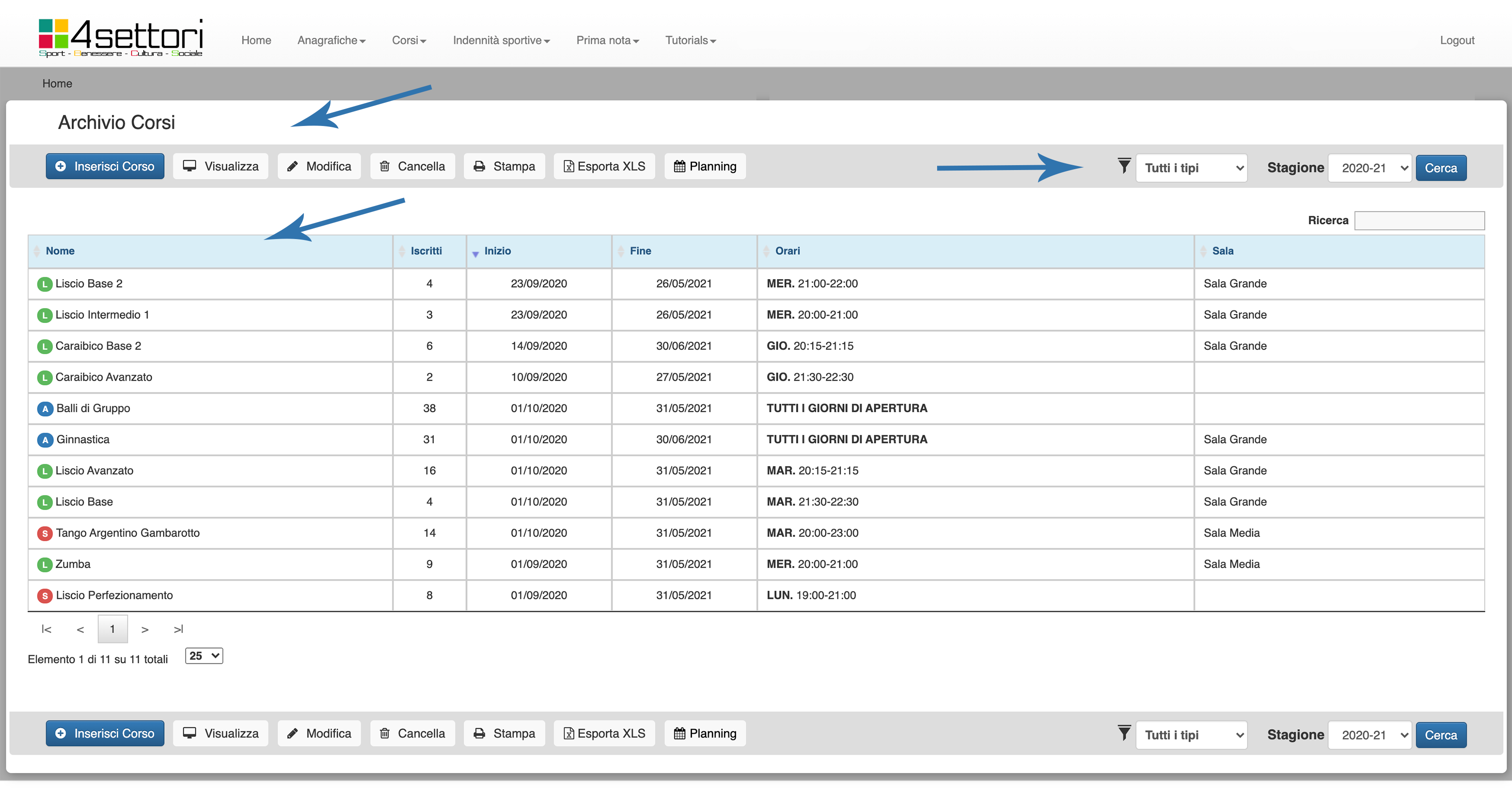Click top Esporta XLS button
1512x812 pixels.
pos(605,167)
